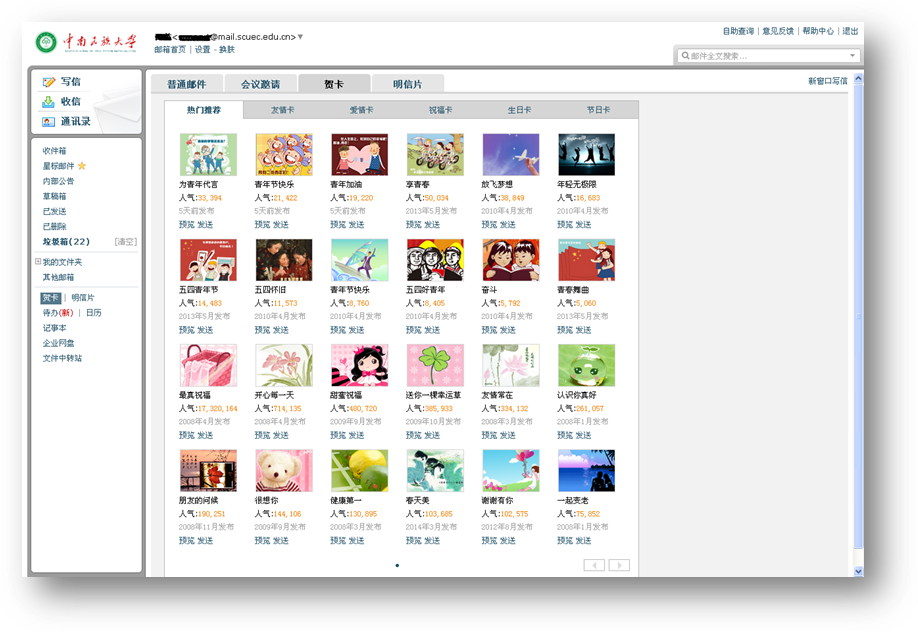Expand 我的文件夹 tree node

37,262
